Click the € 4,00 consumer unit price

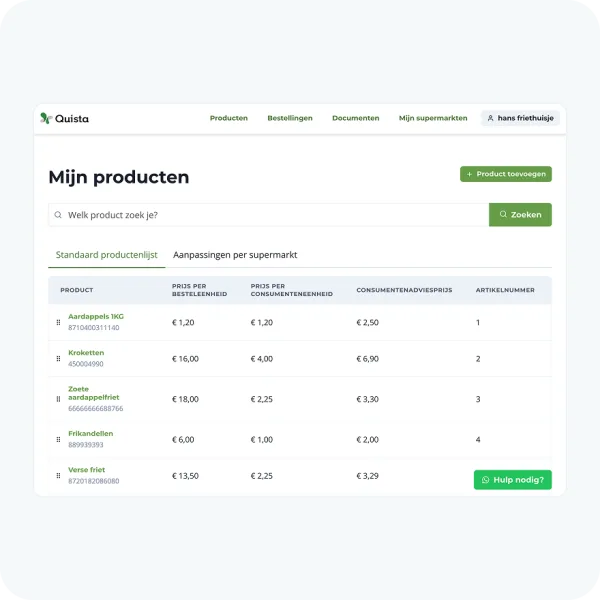pos(262,359)
